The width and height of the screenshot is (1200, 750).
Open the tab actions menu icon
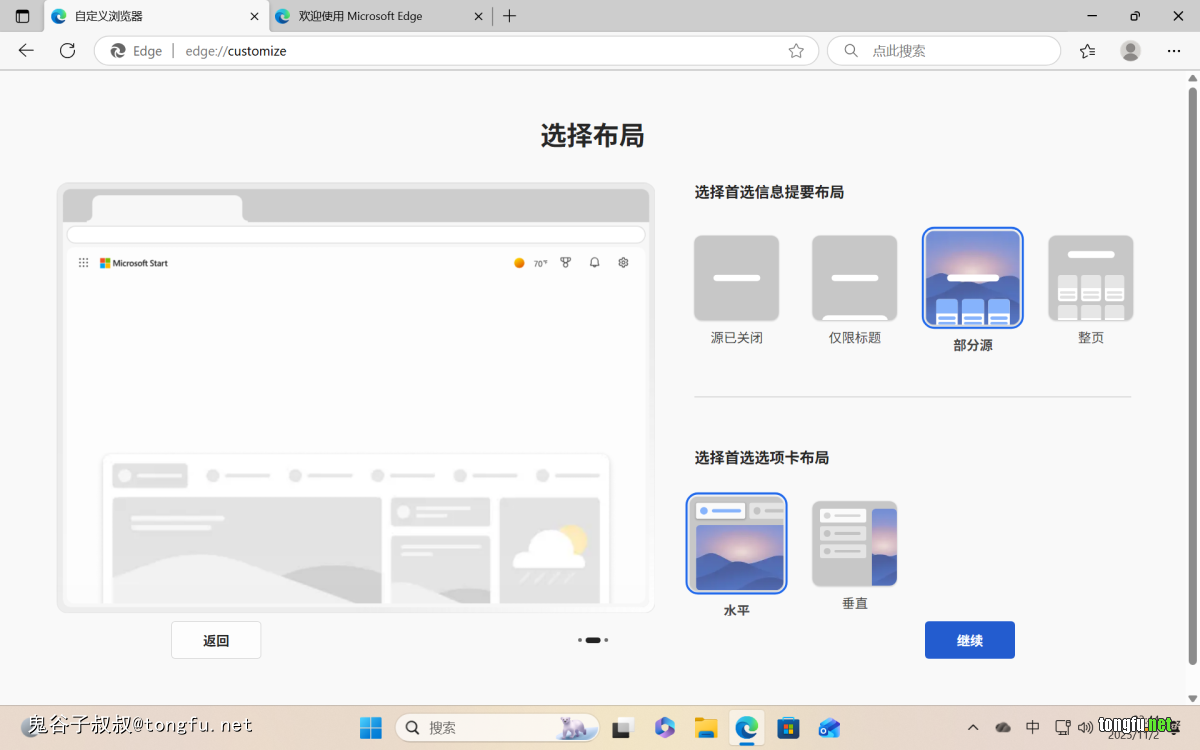(22, 16)
